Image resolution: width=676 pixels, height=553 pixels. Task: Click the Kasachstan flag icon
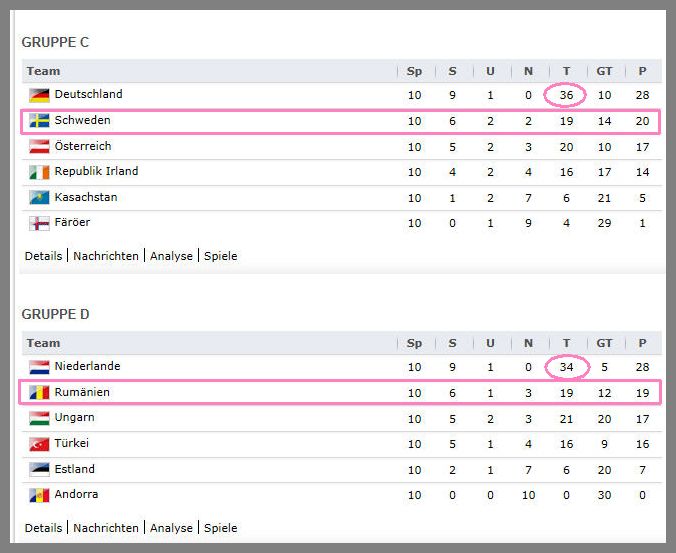pos(39,198)
